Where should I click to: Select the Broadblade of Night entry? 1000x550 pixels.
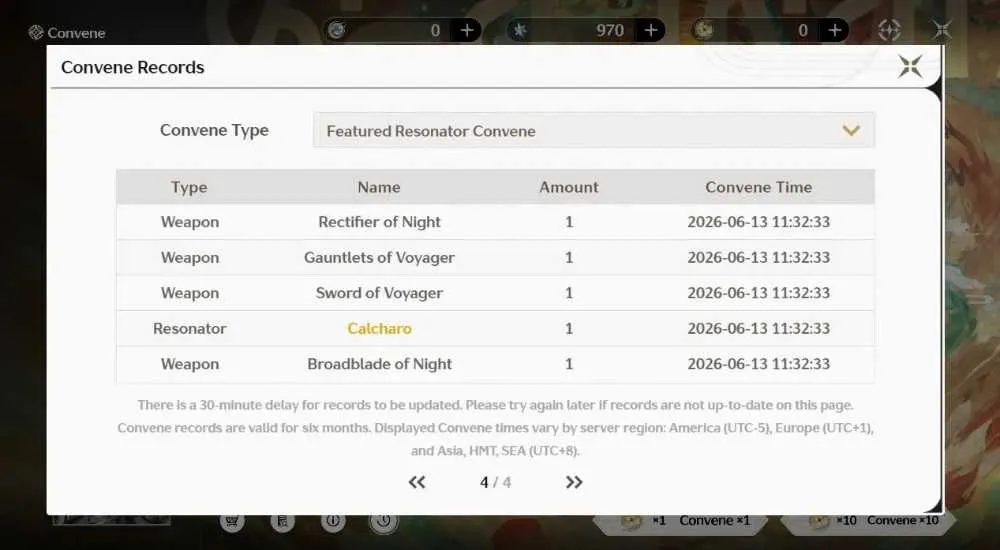click(379, 364)
